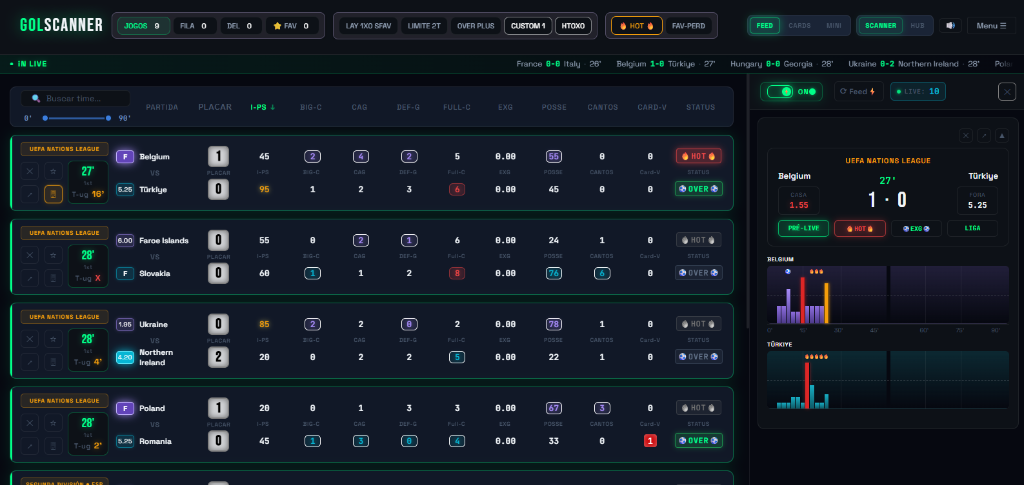The image size is (1024, 485).
Task: Switch to the MINI view tab
Action: tap(834, 25)
